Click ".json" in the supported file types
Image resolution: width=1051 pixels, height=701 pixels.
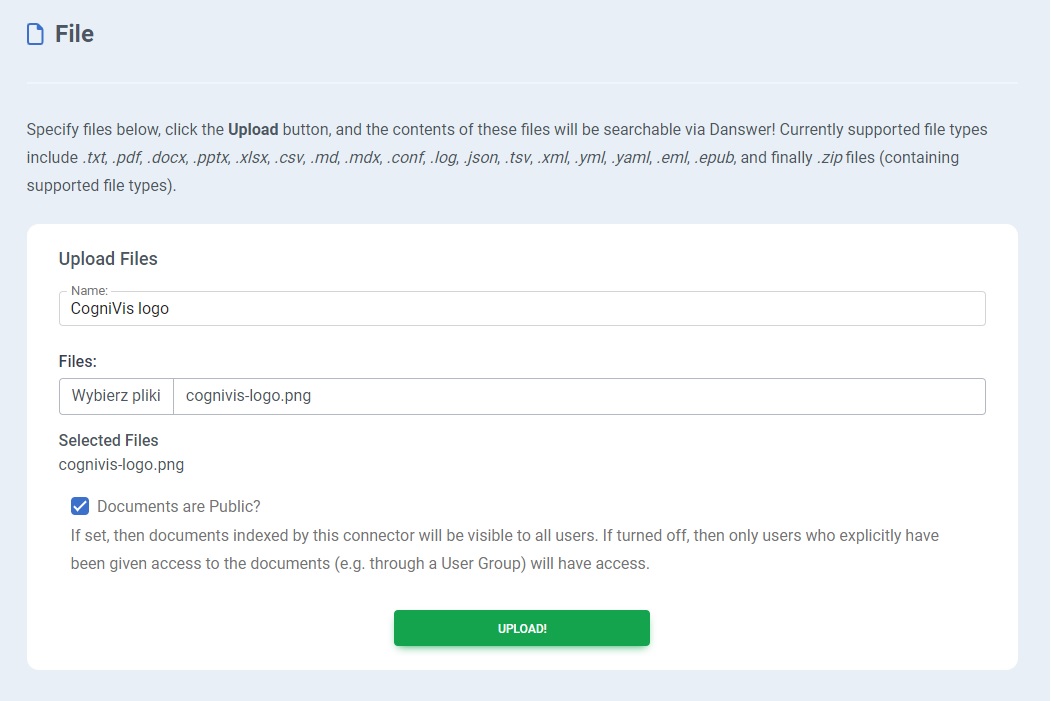point(480,158)
